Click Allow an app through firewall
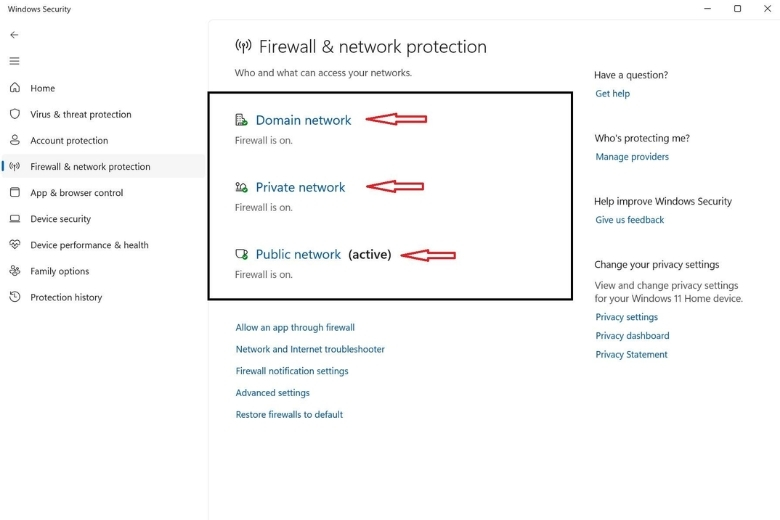Viewport: 780px width, 520px height. pyautogui.click(x=295, y=327)
